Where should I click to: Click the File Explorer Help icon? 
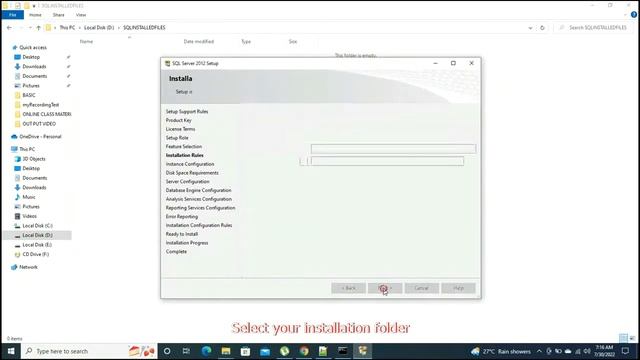click(634, 15)
